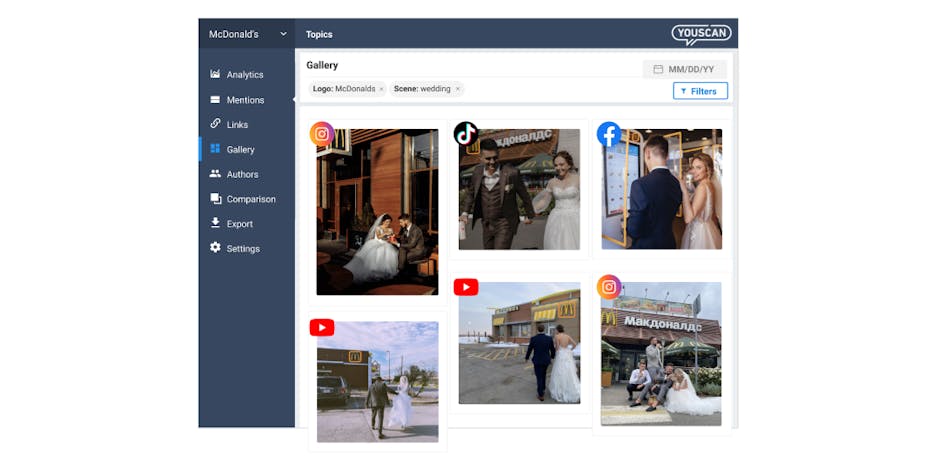Remove the Logo: McDonalds filter tag
940x470 pixels.
pos(381,89)
